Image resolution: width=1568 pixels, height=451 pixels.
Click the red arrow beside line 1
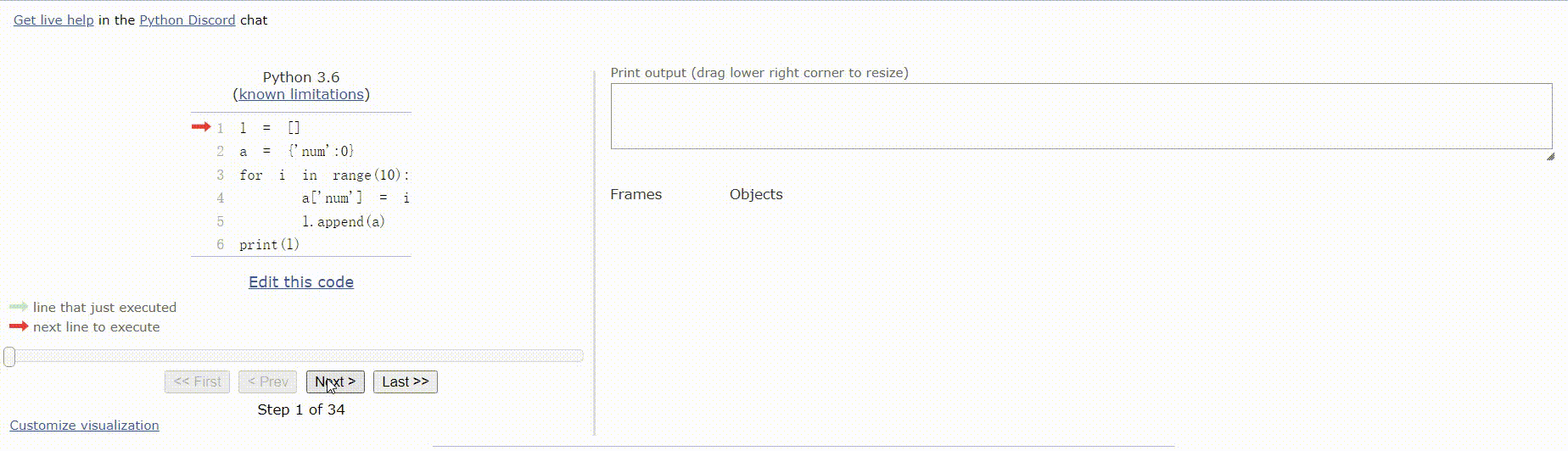[200, 127]
